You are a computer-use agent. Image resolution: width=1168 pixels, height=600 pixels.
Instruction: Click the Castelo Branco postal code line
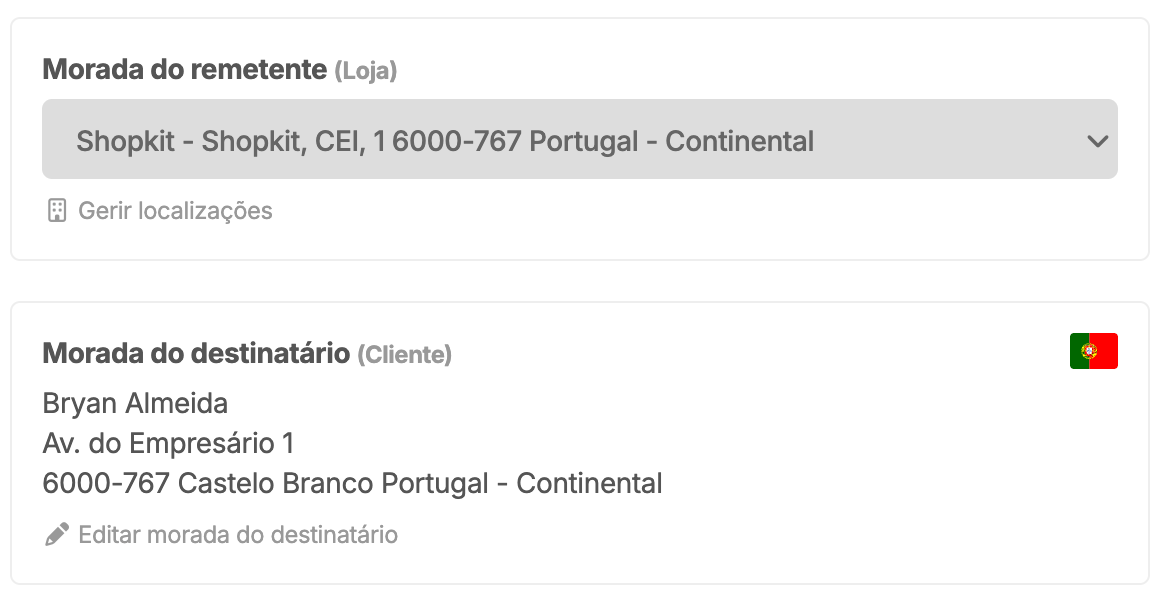pos(352,484)
